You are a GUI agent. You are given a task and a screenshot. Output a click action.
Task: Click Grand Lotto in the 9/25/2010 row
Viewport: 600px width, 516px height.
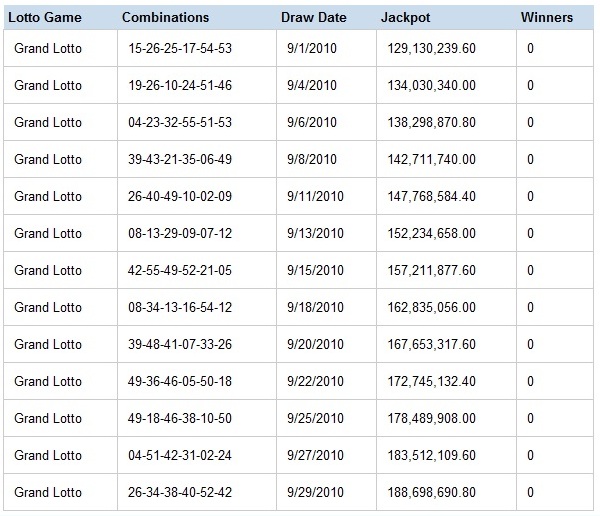pyautogui.click(x=48, y=418)
